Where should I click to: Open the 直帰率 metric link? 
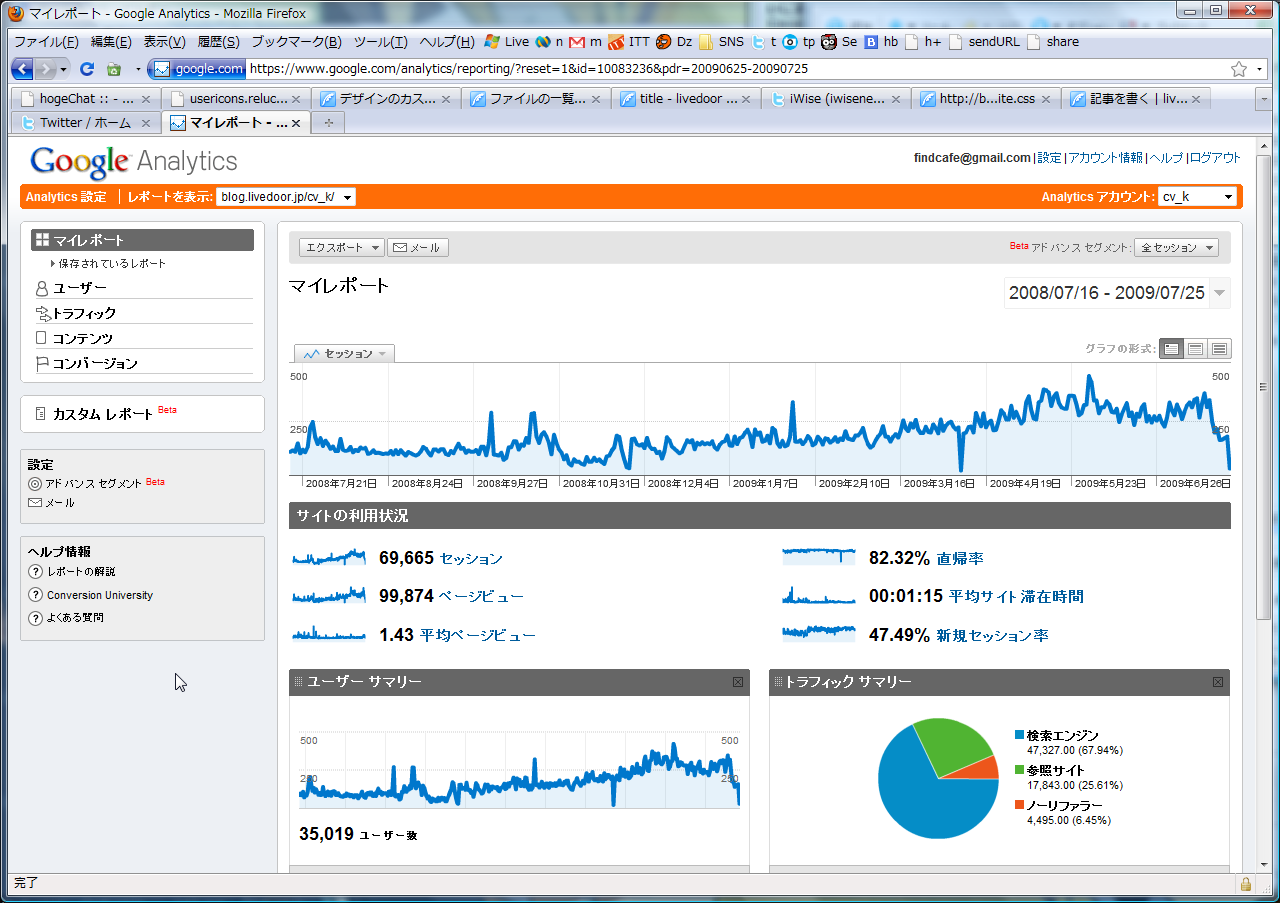coord(960,558)
